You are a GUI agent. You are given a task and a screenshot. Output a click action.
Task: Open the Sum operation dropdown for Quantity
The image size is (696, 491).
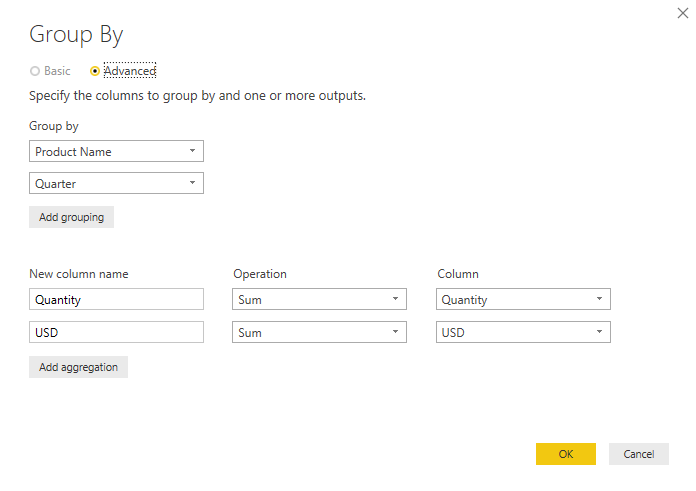click(319, 300)
